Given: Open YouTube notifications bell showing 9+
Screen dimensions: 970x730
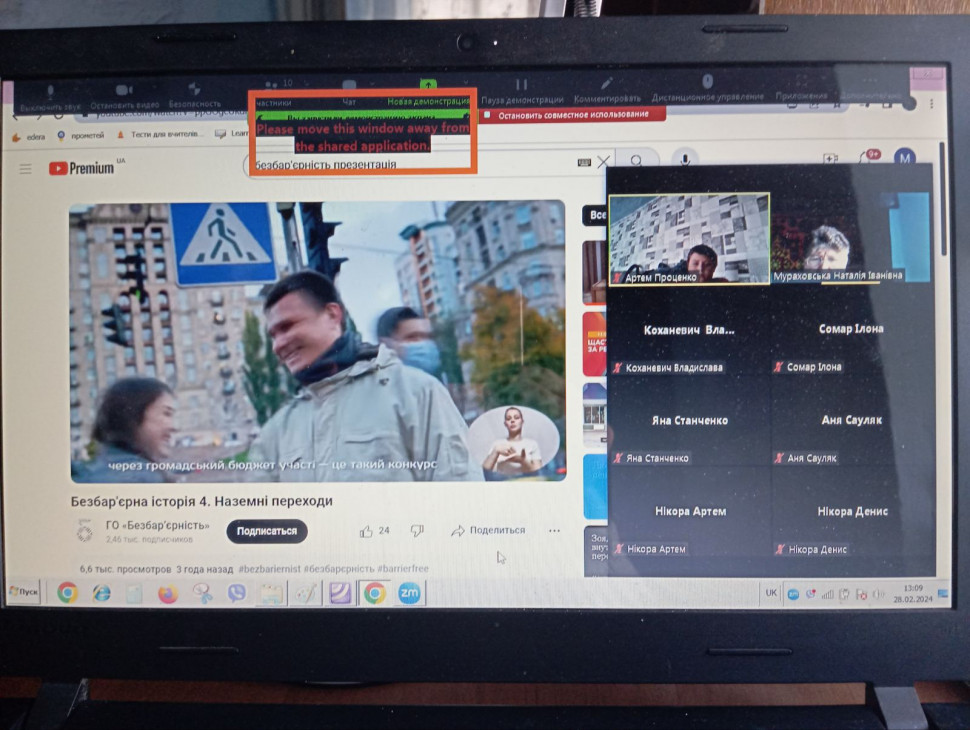Looking at the screenshot, I should 869,157.
